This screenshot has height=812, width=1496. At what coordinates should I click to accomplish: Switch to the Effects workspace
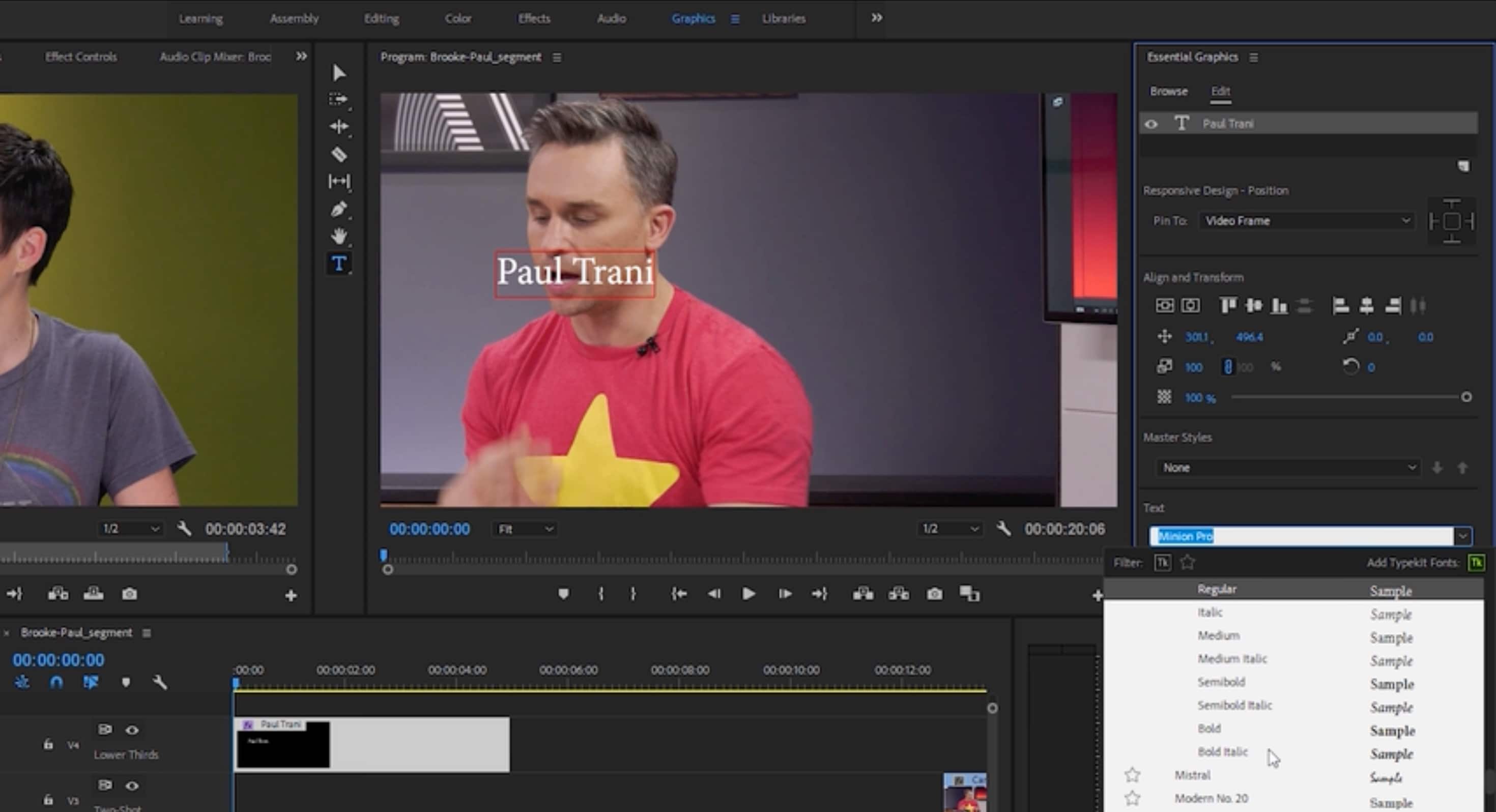point(534,19)
